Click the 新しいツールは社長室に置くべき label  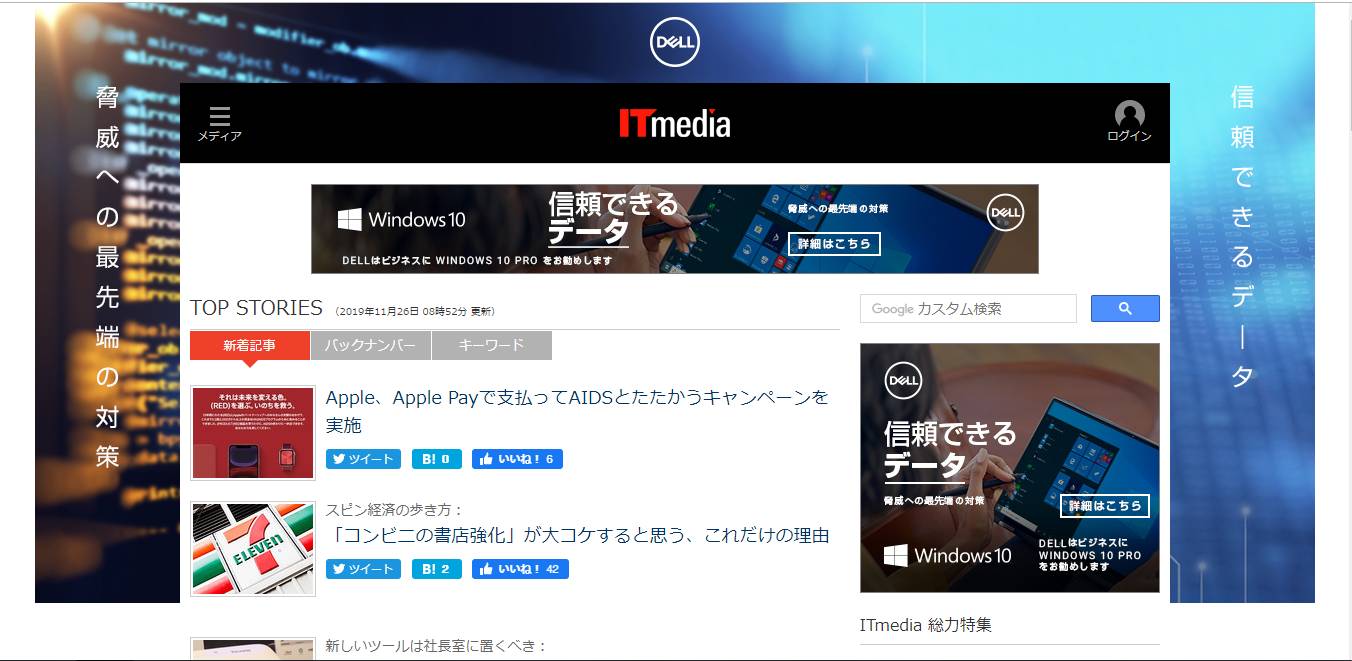(x=437, y=646)
